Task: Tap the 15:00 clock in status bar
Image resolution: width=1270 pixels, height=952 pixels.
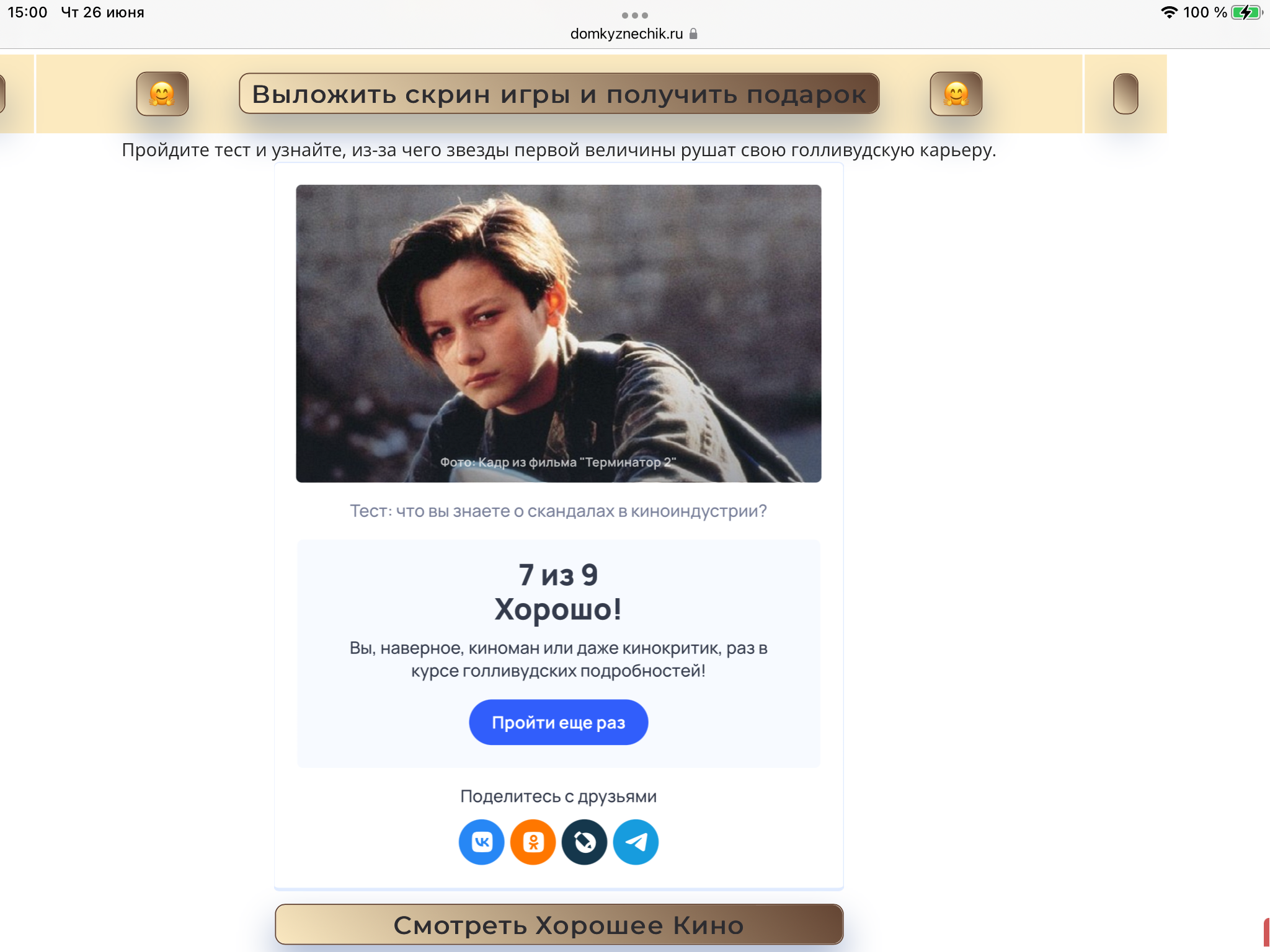Action: 27,12
